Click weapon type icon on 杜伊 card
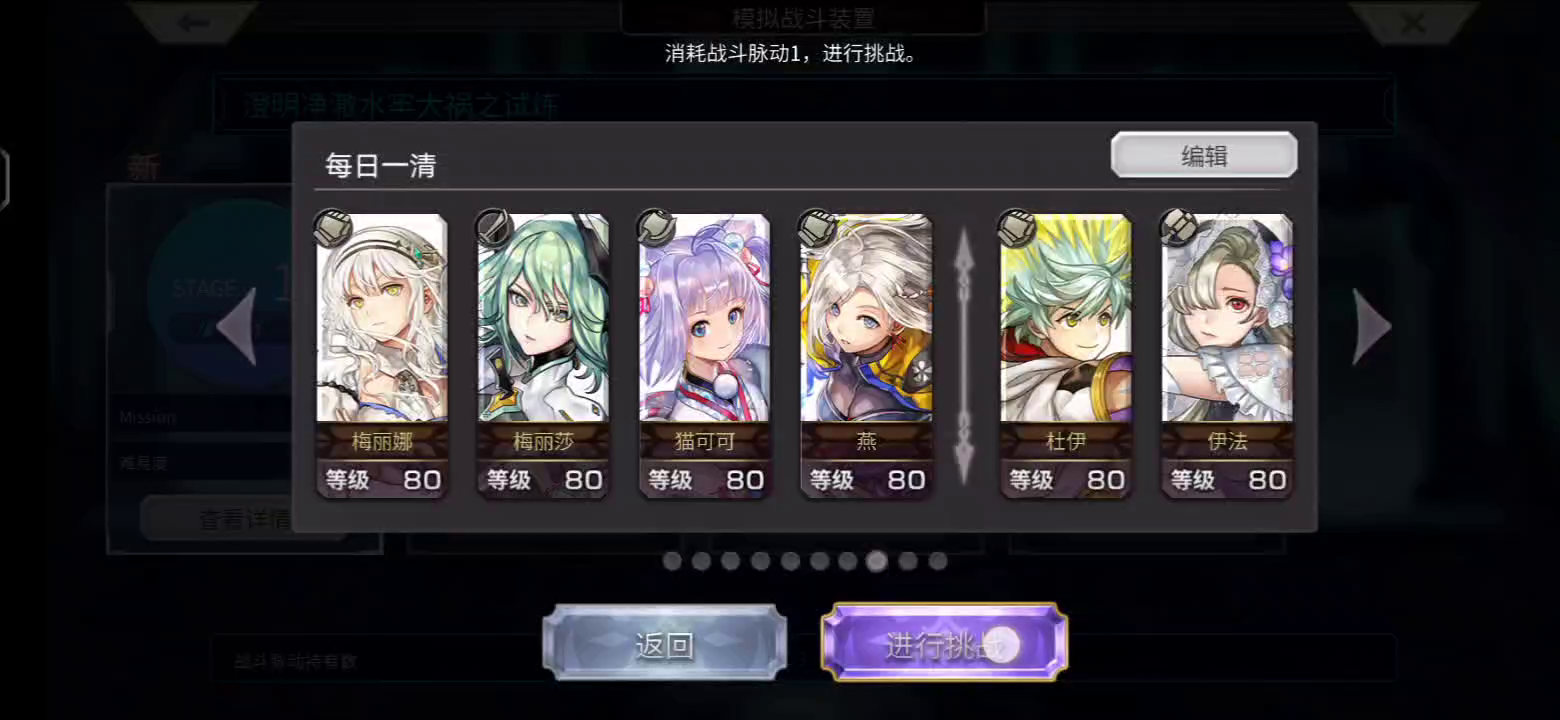Screen dimensions: 1560x720 [x=1016, y=229]
